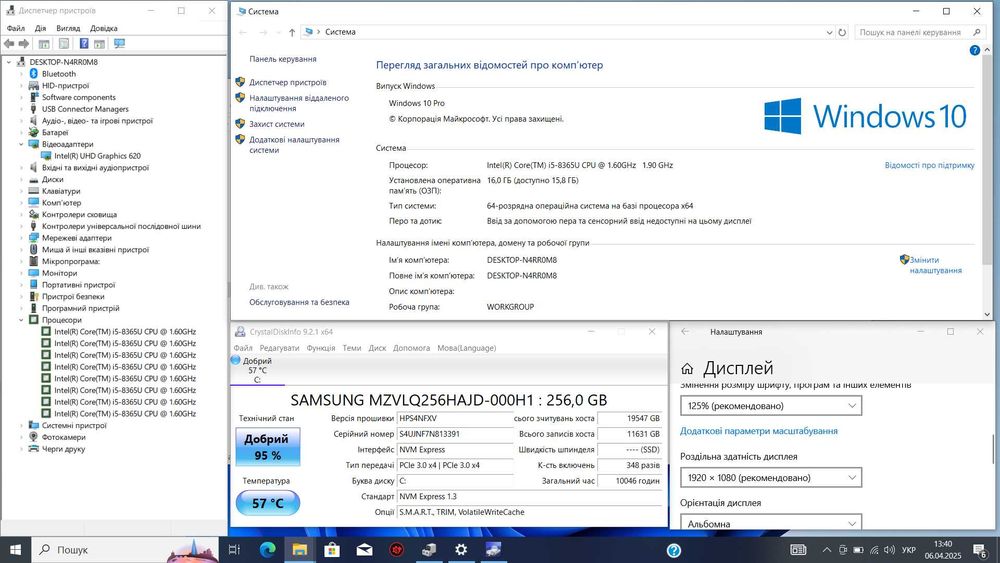The height and width of the screenshot is (563, 1000).
Task: Collapse the DESKTOP-N4RR0M8 root node
Action: point(9,62)
